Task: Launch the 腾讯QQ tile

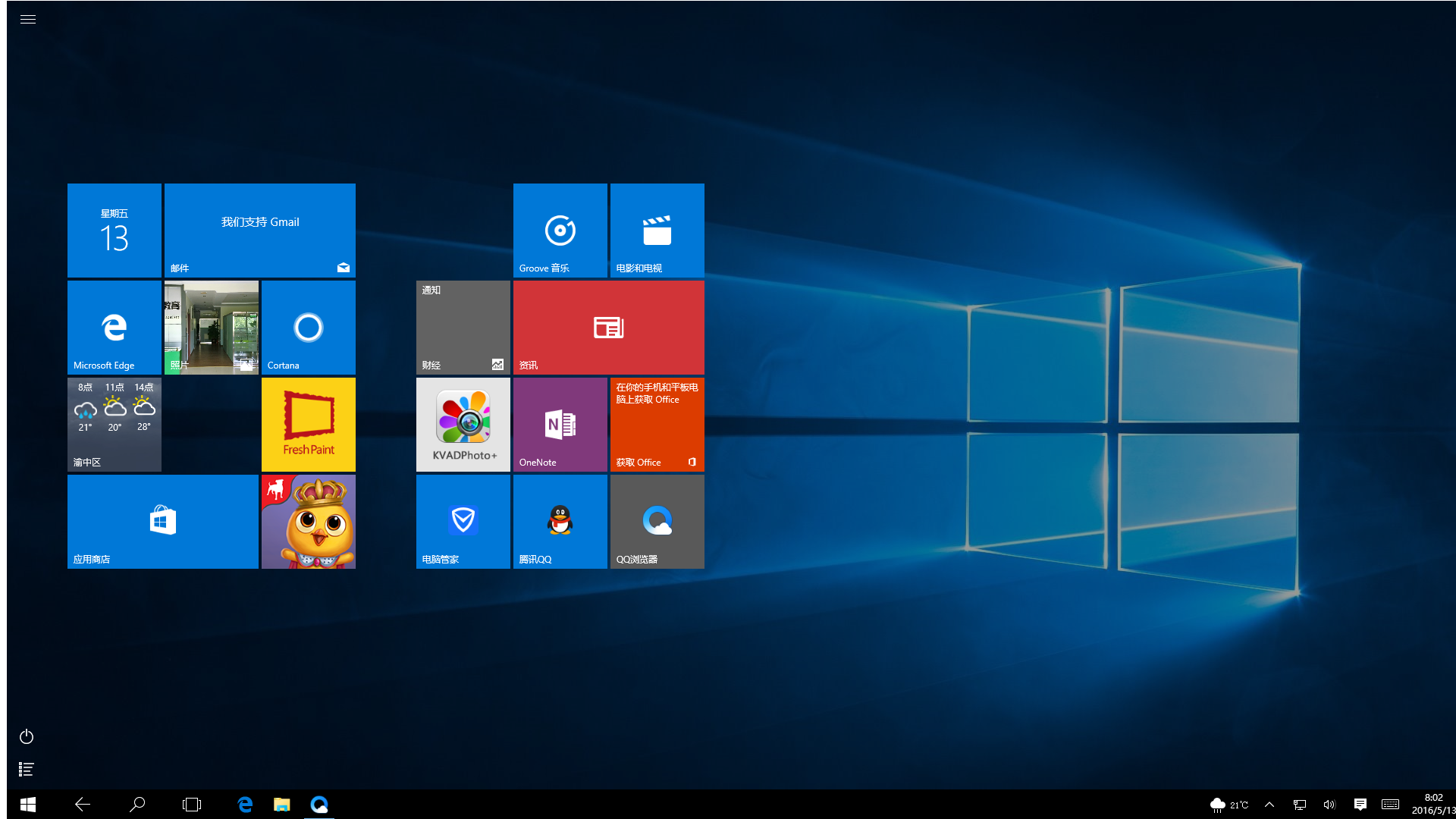Action: 560,522
